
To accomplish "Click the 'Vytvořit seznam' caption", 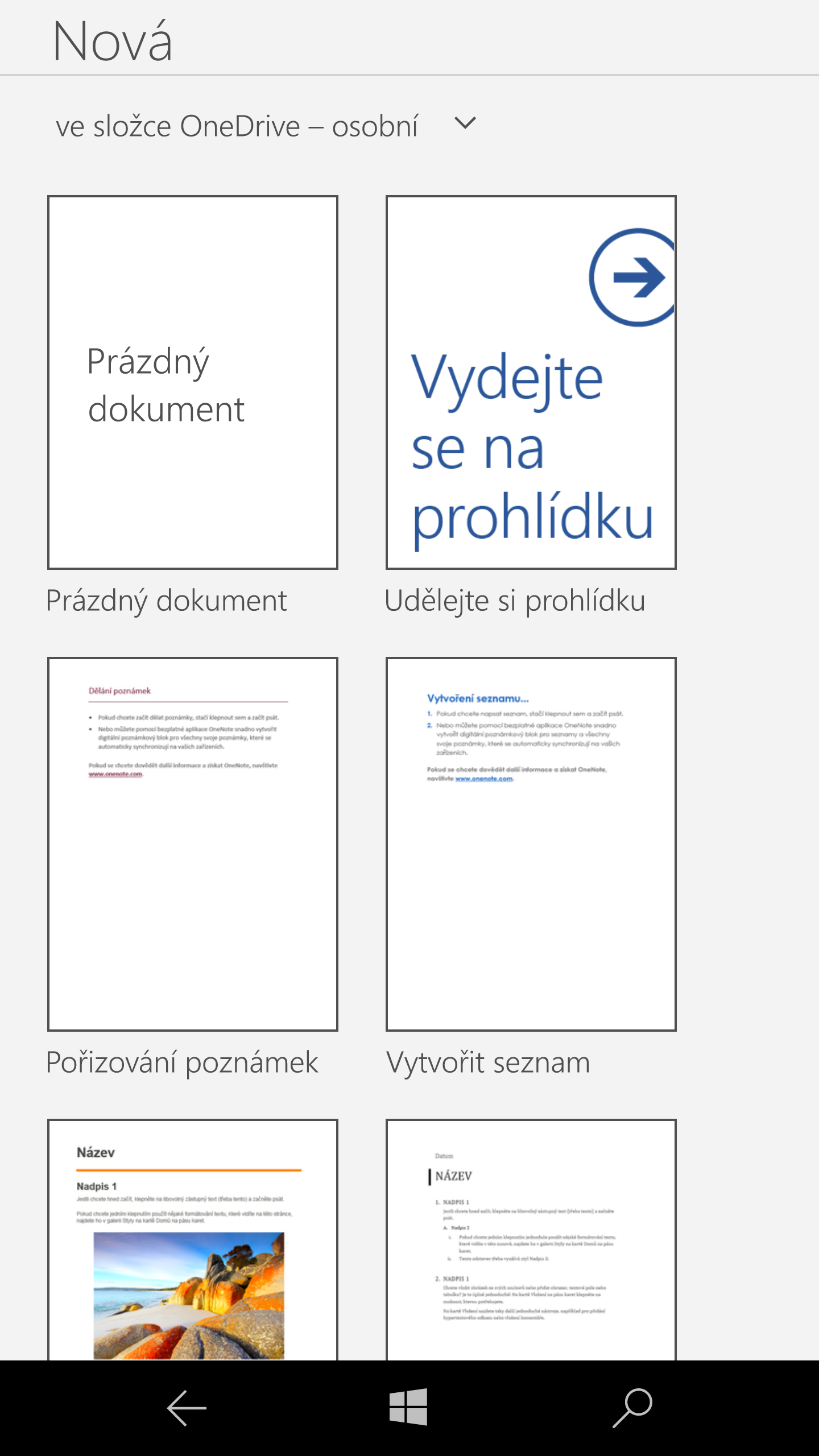I will (488, 1062).
